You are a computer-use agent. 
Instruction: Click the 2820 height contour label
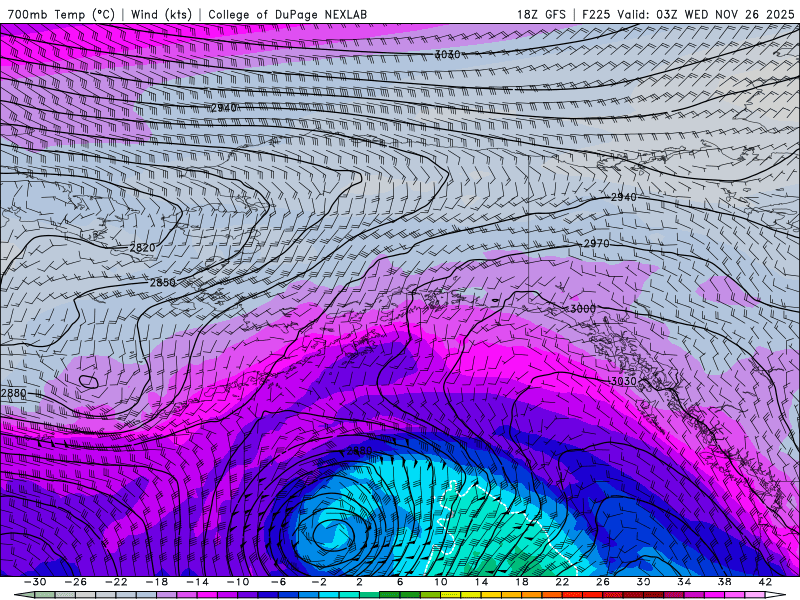[x=142, y=248]
